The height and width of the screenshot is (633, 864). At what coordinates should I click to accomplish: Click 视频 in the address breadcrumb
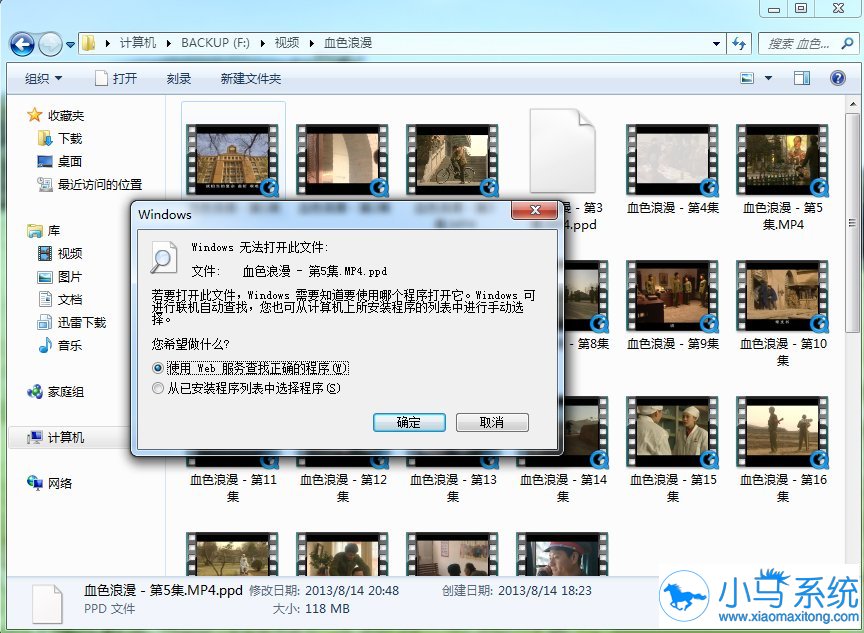point(287,43)
